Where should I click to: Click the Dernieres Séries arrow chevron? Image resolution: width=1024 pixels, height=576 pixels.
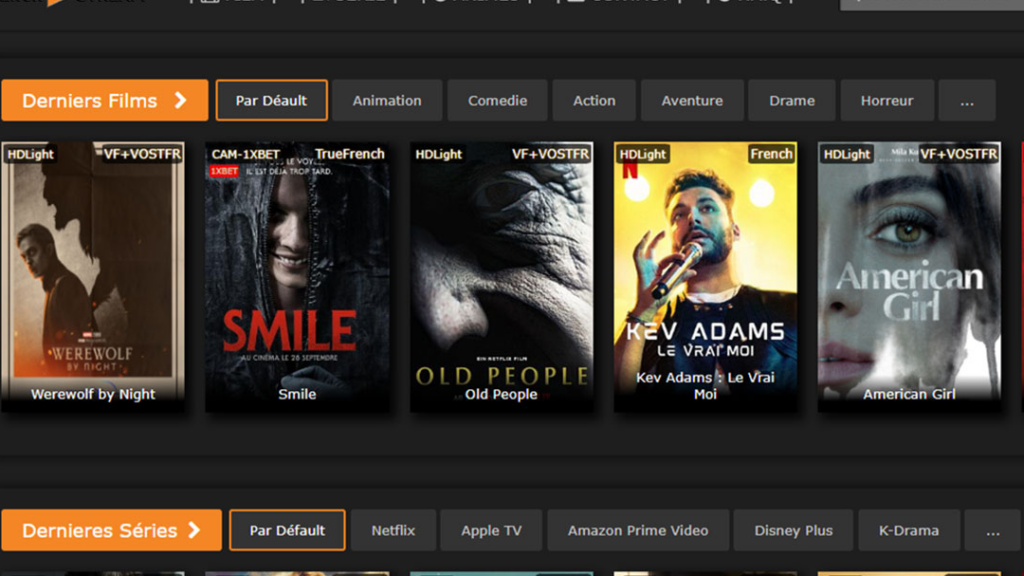(194, 530)
